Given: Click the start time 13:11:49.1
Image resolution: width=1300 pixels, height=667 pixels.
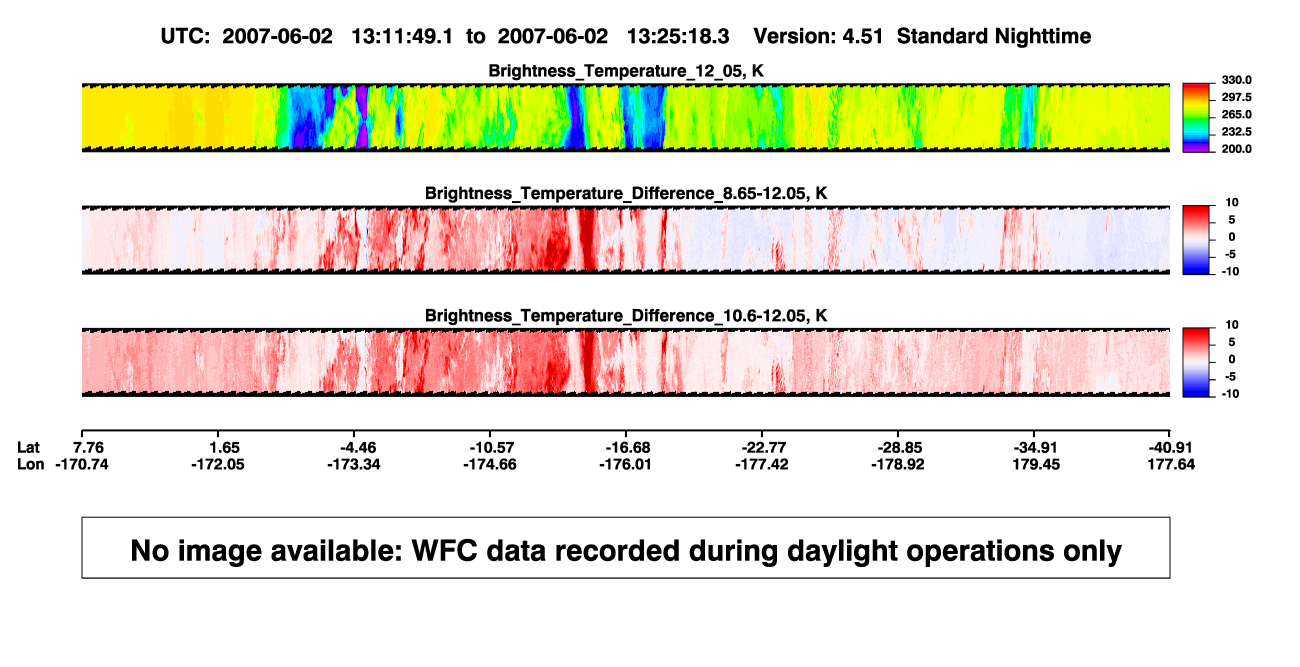Looking at the screenshot, I should click(x=402, y=37).
